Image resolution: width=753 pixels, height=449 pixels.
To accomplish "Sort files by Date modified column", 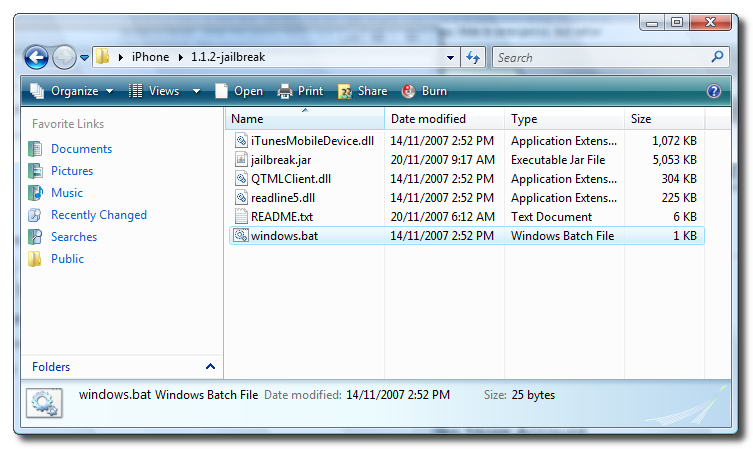I will coord(428,119).
